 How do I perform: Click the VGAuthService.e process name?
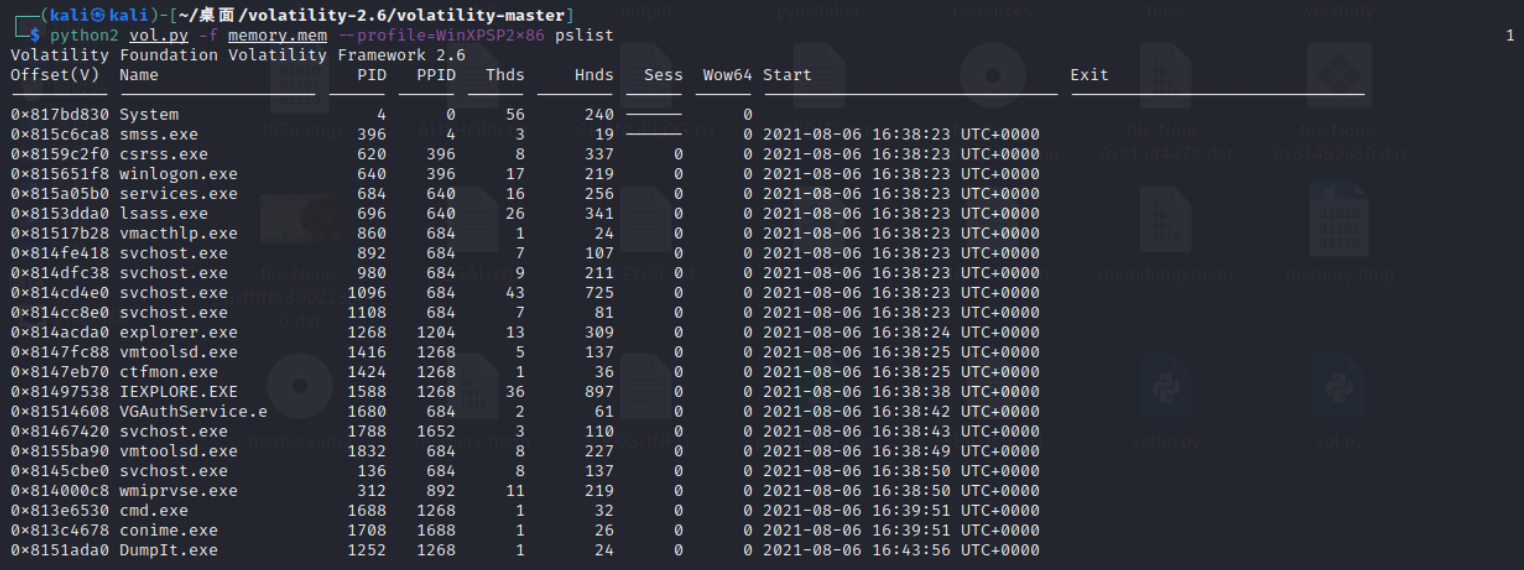[x=193, y=411]
